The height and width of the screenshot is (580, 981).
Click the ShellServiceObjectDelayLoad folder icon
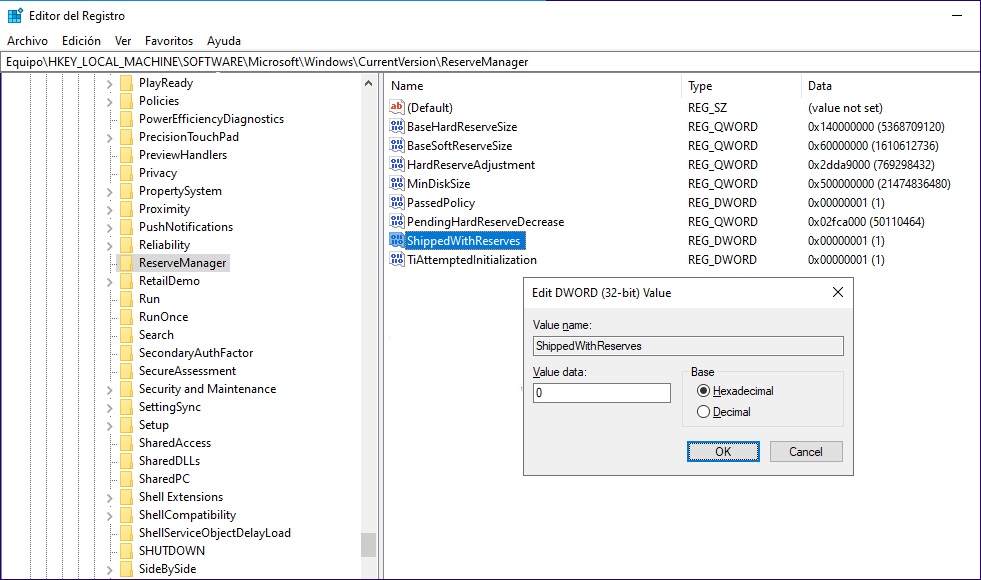point(126,533)
